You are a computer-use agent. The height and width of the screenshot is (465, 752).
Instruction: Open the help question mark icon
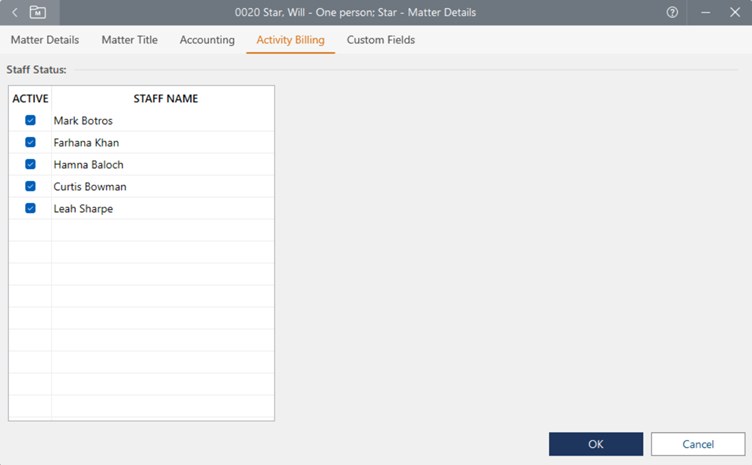672,12
